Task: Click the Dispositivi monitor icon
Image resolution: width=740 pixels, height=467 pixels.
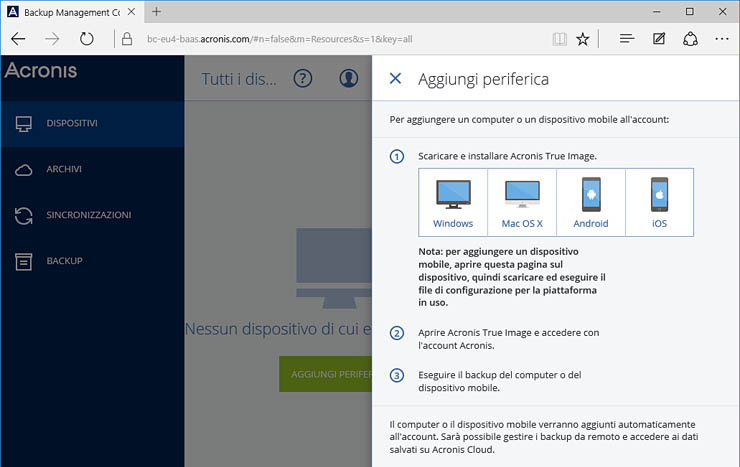Action: (24, 124)
